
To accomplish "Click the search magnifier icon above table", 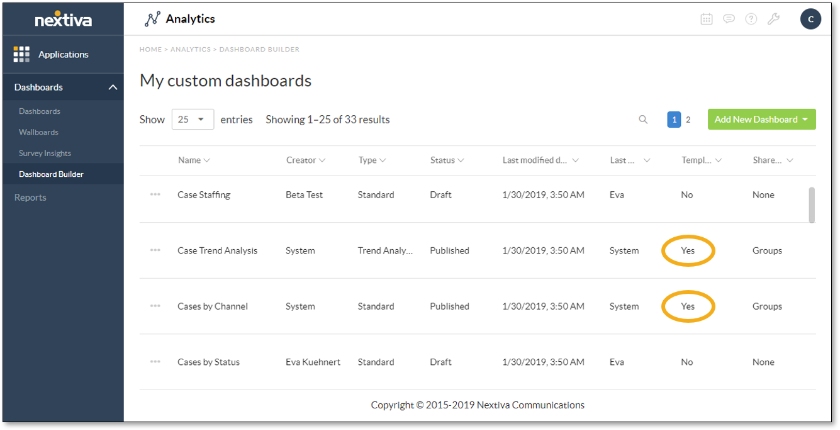I will pyautogui.click(x=643, y=120).
